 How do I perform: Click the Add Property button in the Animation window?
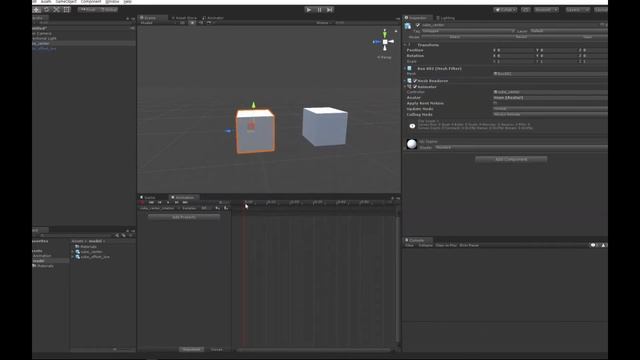184,217
